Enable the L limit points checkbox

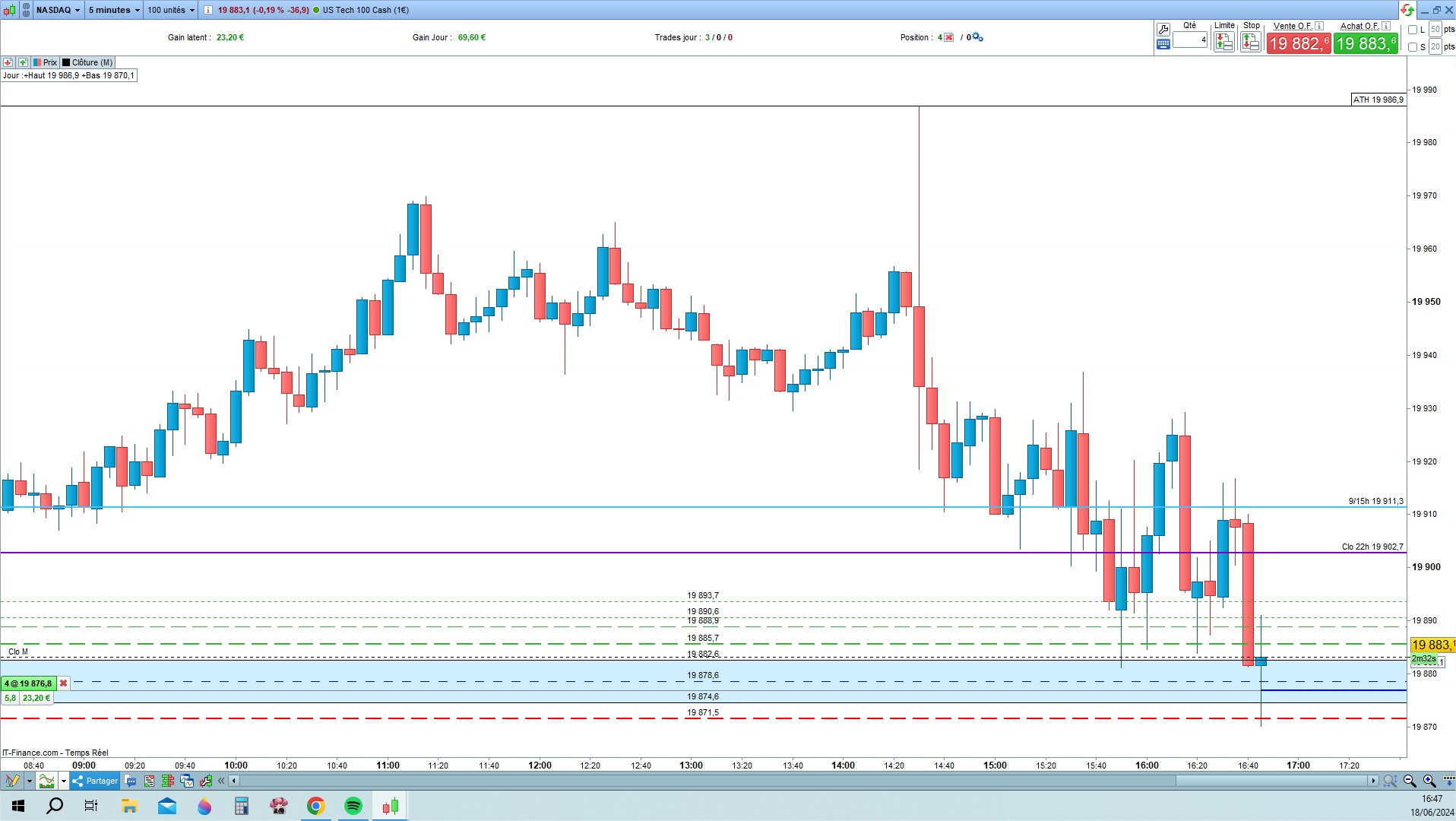click(x=1413, y=30)
